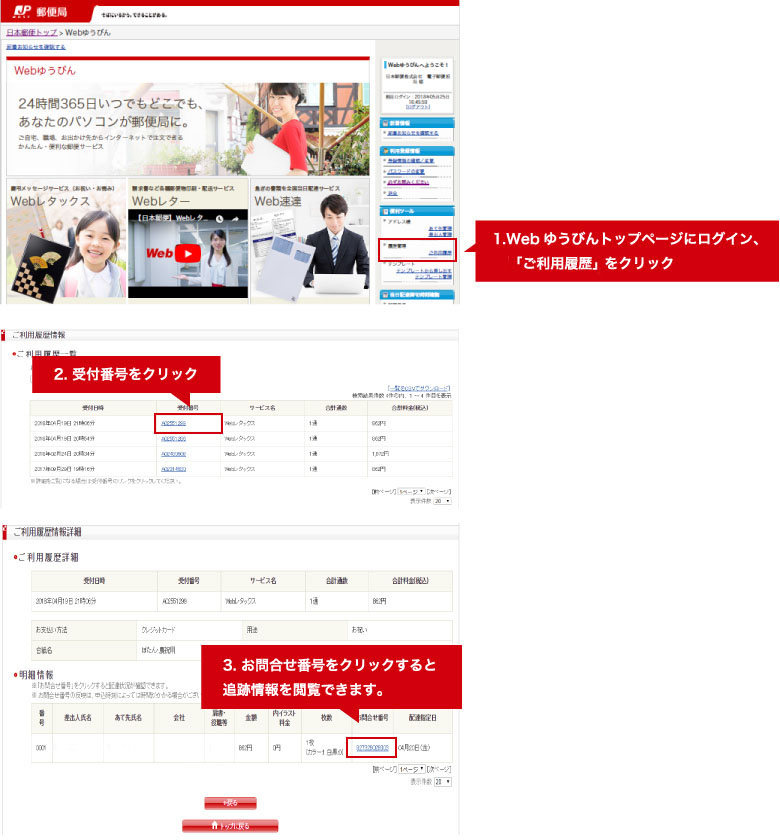This screenshot has width=780, height=840.
Task: Click the ご利用履歴 link in sidebar
Action: click(x=440, y=253)
